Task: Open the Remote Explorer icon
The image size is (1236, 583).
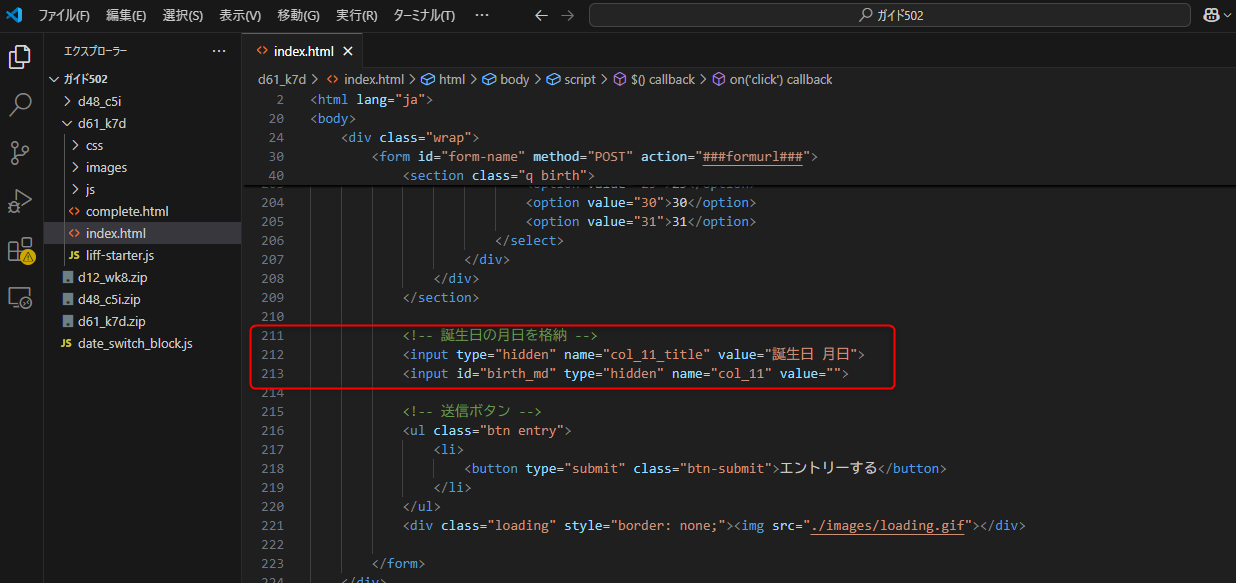Action: coord(20,297)
